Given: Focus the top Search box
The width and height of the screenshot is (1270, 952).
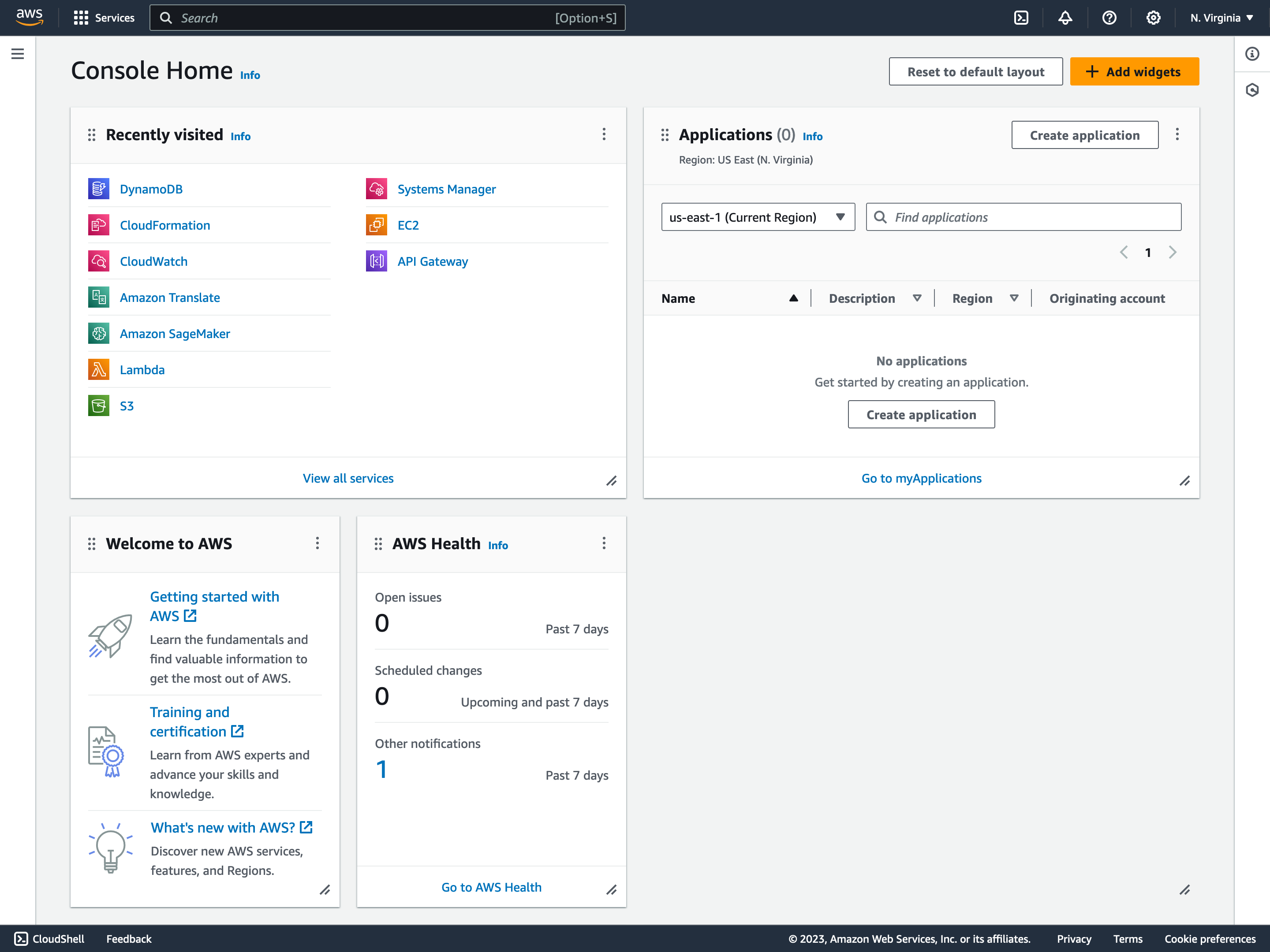Looking at the screenshot, I should 387,18.
